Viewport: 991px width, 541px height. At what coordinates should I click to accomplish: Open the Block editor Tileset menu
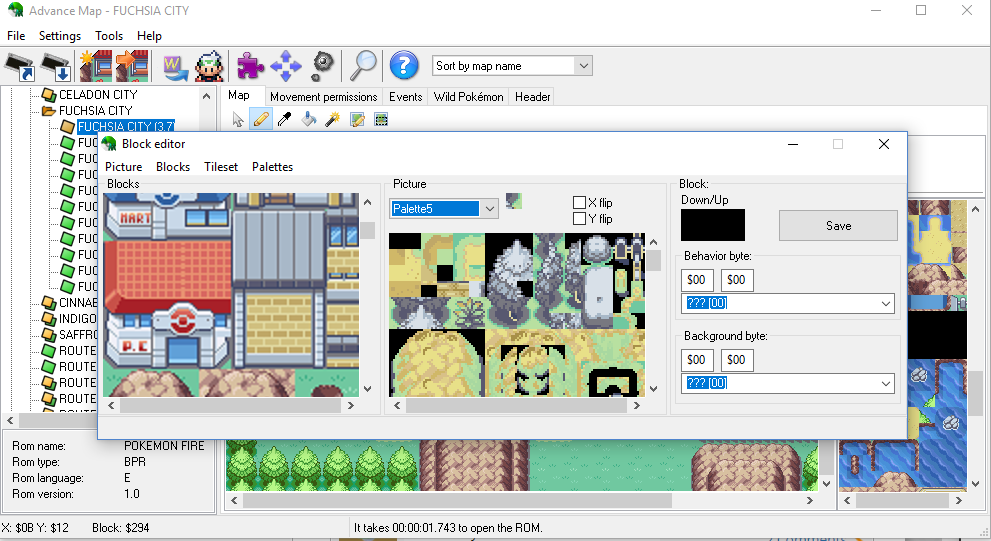coord(221,167)
